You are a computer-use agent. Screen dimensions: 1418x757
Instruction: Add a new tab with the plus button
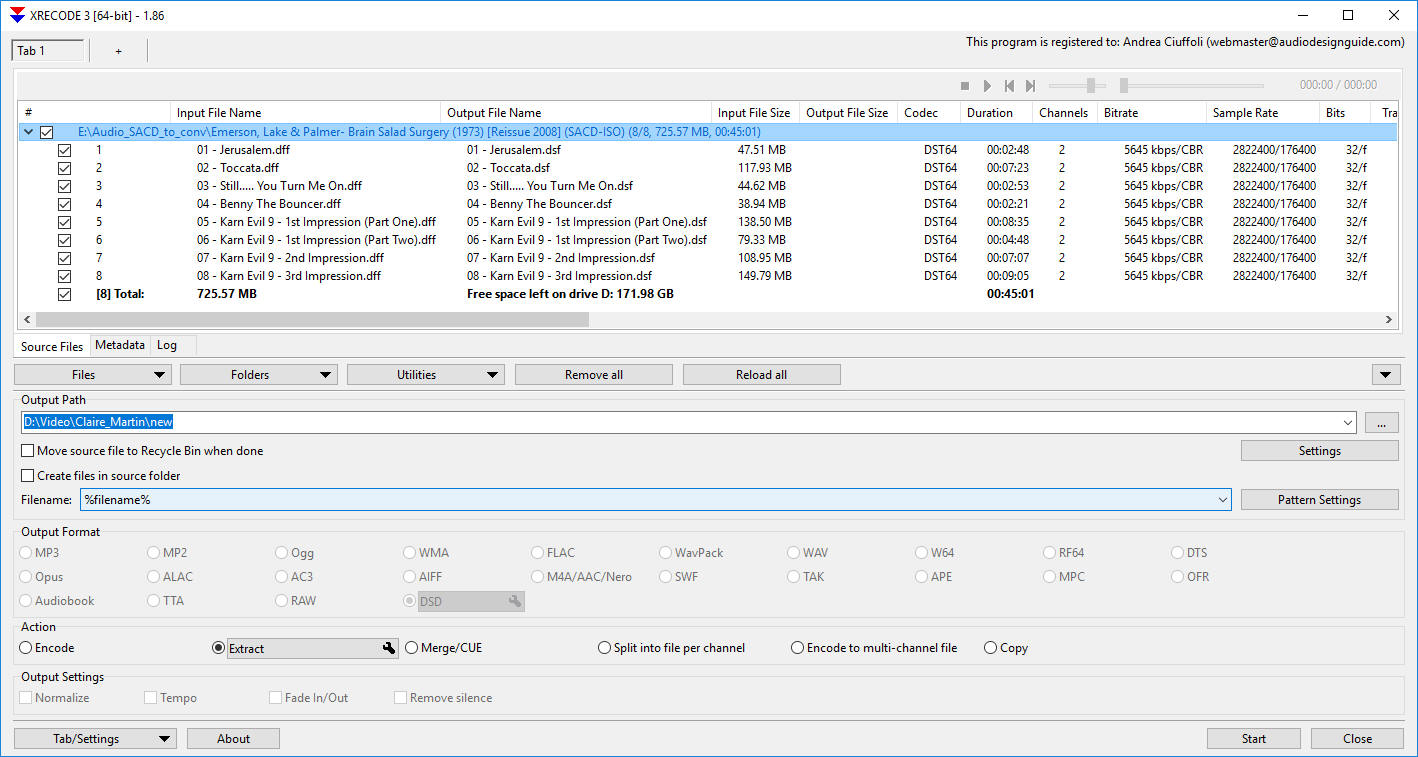[x=118, y=51]
